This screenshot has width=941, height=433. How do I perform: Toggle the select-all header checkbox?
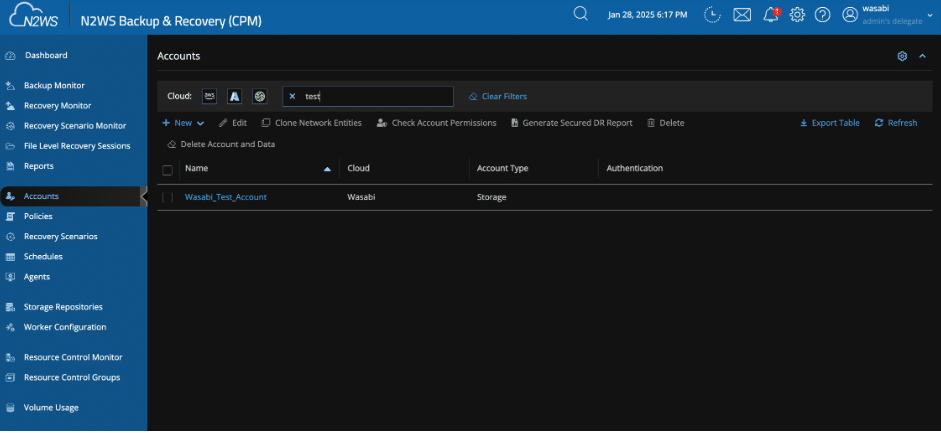[167, 170]
